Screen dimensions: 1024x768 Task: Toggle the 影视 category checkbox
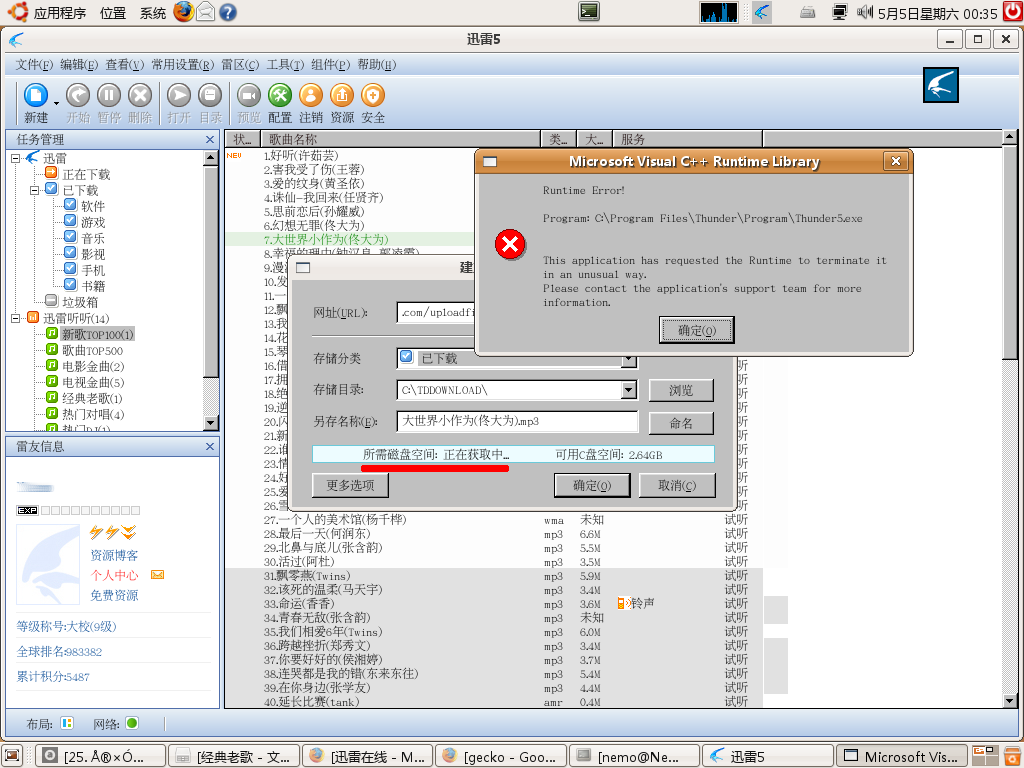point(71,252)
